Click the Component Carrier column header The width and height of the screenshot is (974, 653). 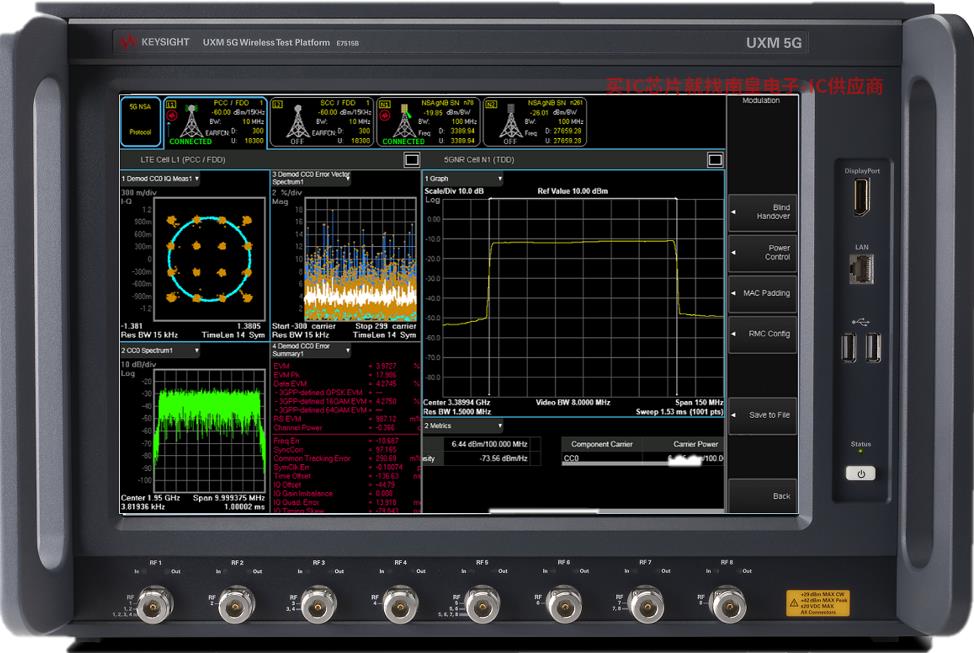[x=602, y=444]
